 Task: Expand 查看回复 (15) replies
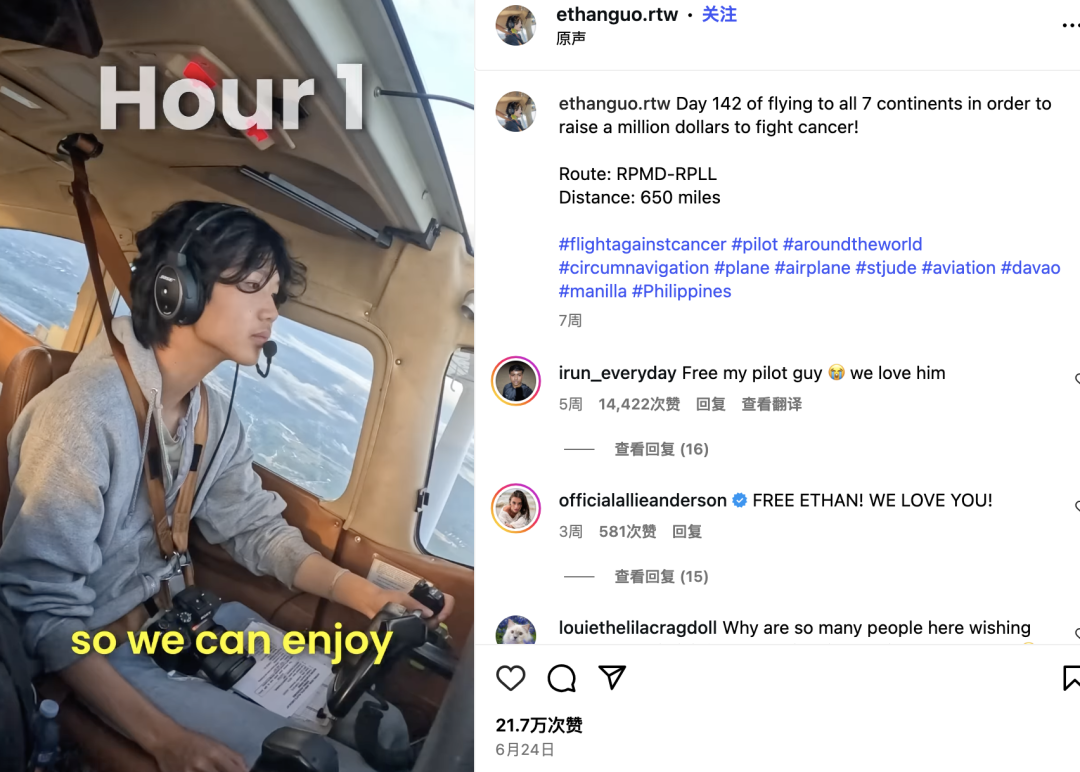coord(661,576)
